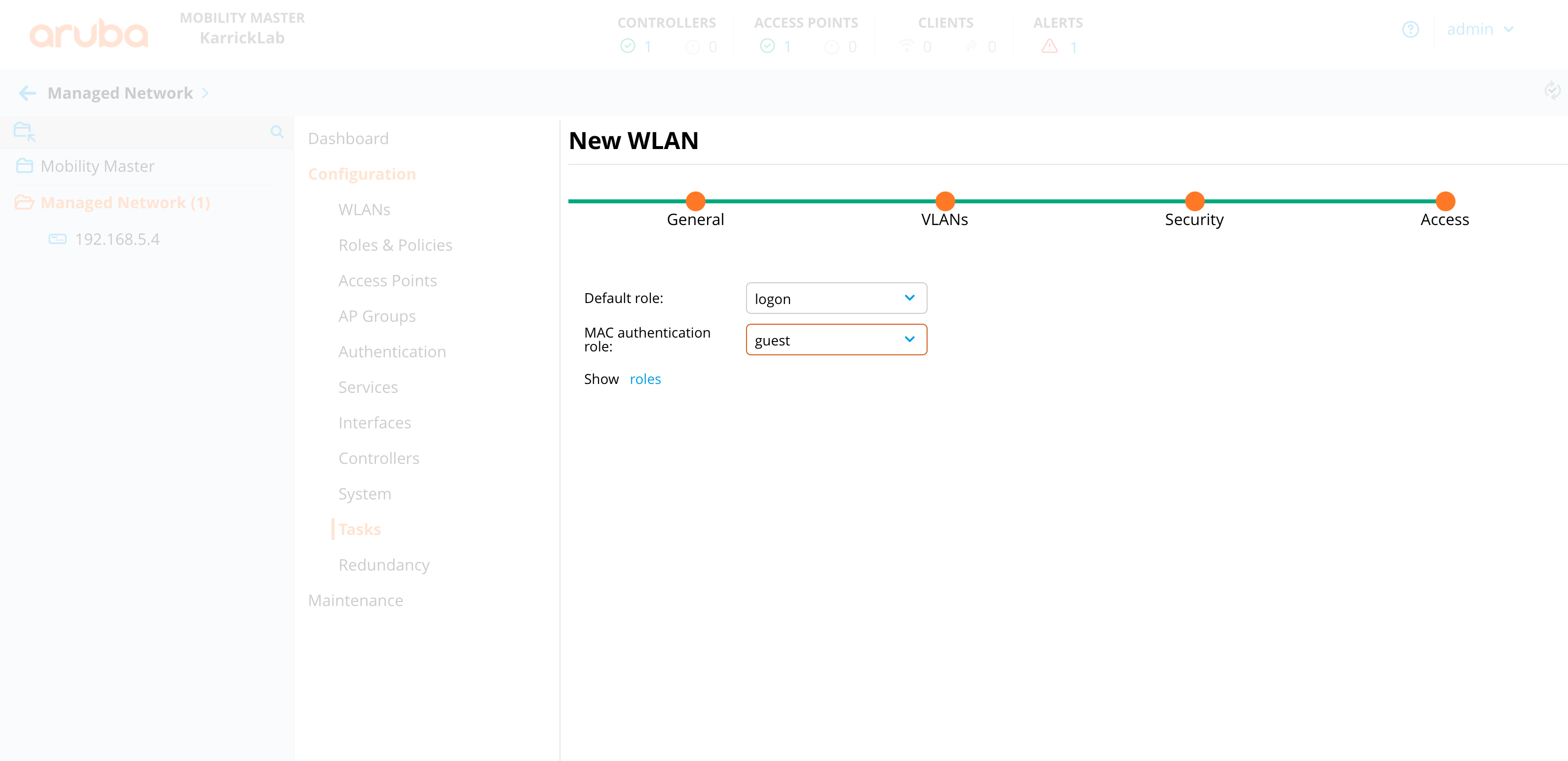The width and height of the screenshot is (1568, 761).
Task: Click the pending changes sync icon
Action: pyautogui.click(x=1552, y=91)
